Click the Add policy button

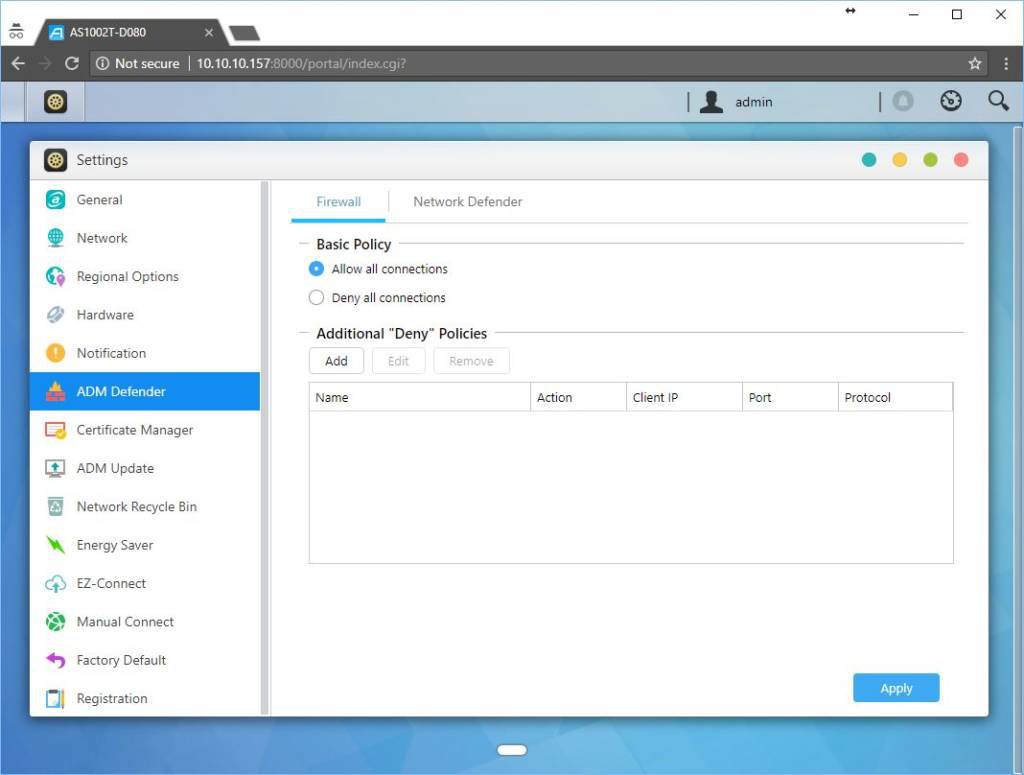336,361
